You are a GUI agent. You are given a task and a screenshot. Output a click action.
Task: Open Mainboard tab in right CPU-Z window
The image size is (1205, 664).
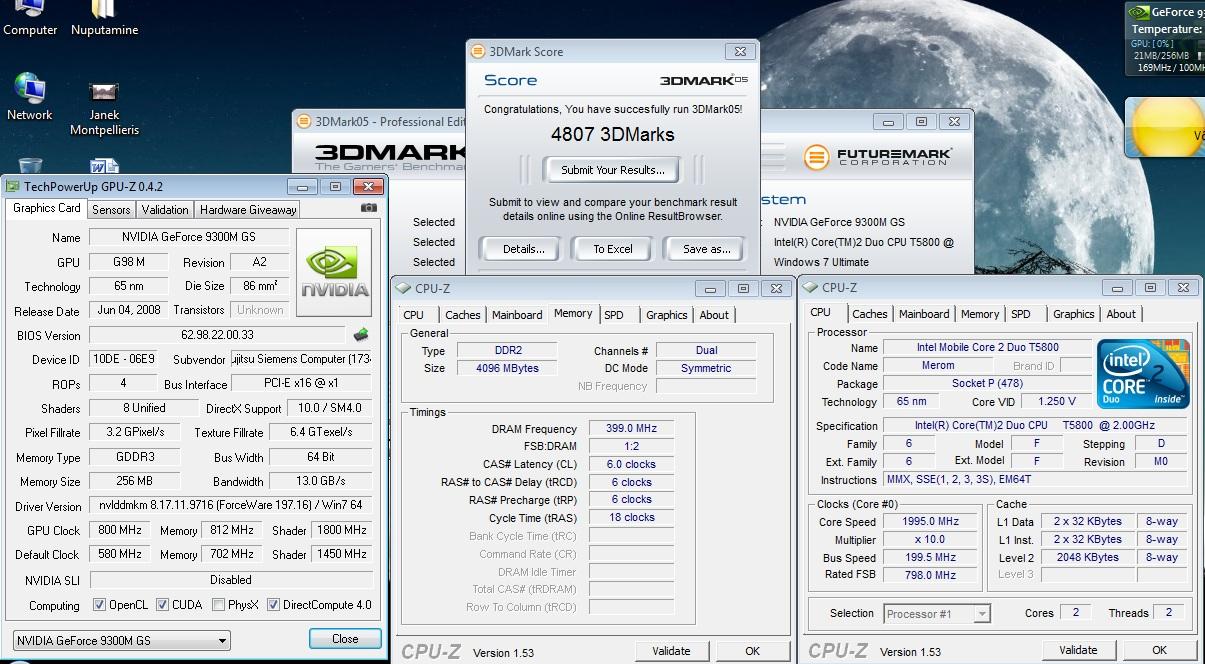924,314
